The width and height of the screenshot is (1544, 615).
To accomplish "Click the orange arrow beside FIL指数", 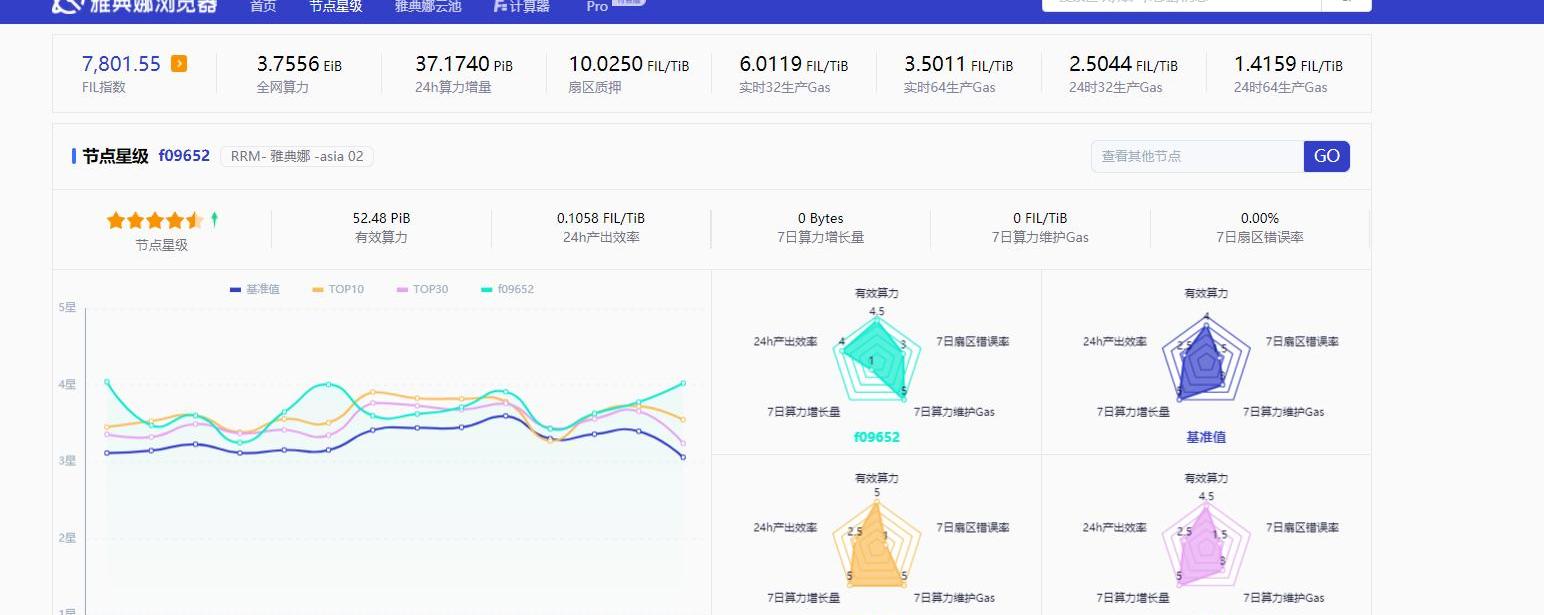I will pyautogui.click(x=179, y=64).
